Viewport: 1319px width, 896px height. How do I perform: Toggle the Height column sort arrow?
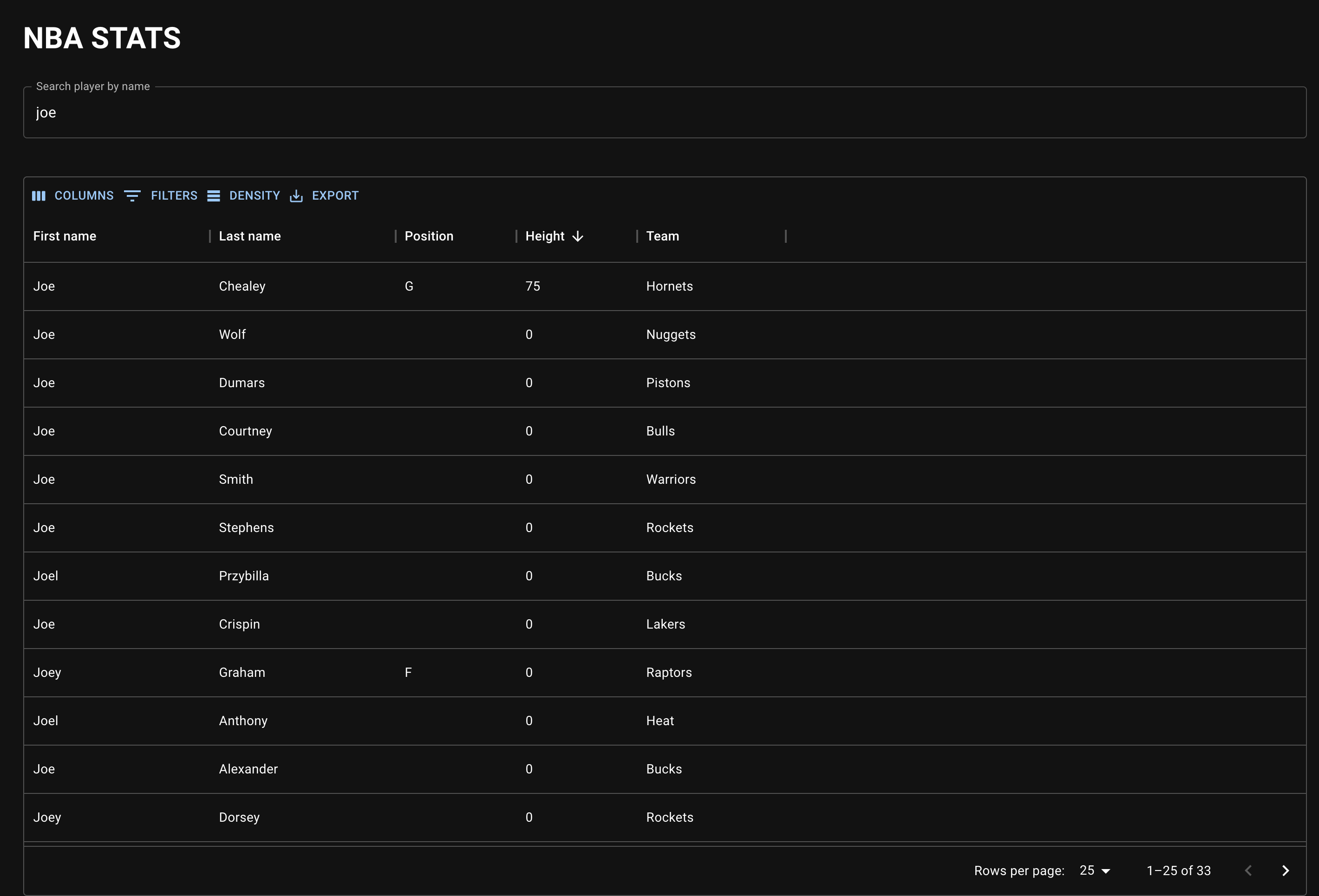point(578,236)
